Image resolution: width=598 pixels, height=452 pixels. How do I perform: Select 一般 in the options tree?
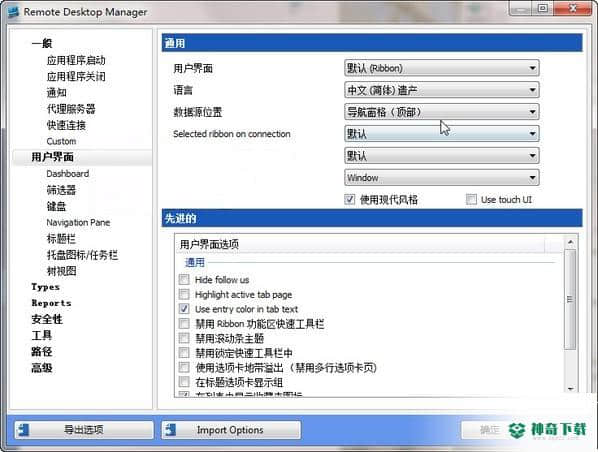(42, 43)
